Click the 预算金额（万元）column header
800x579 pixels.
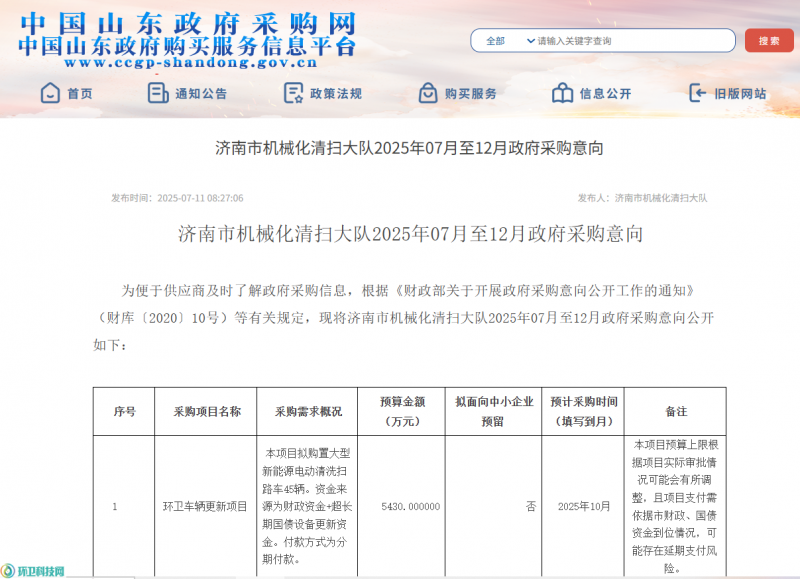pyautogui.click(x=402, y=412)
